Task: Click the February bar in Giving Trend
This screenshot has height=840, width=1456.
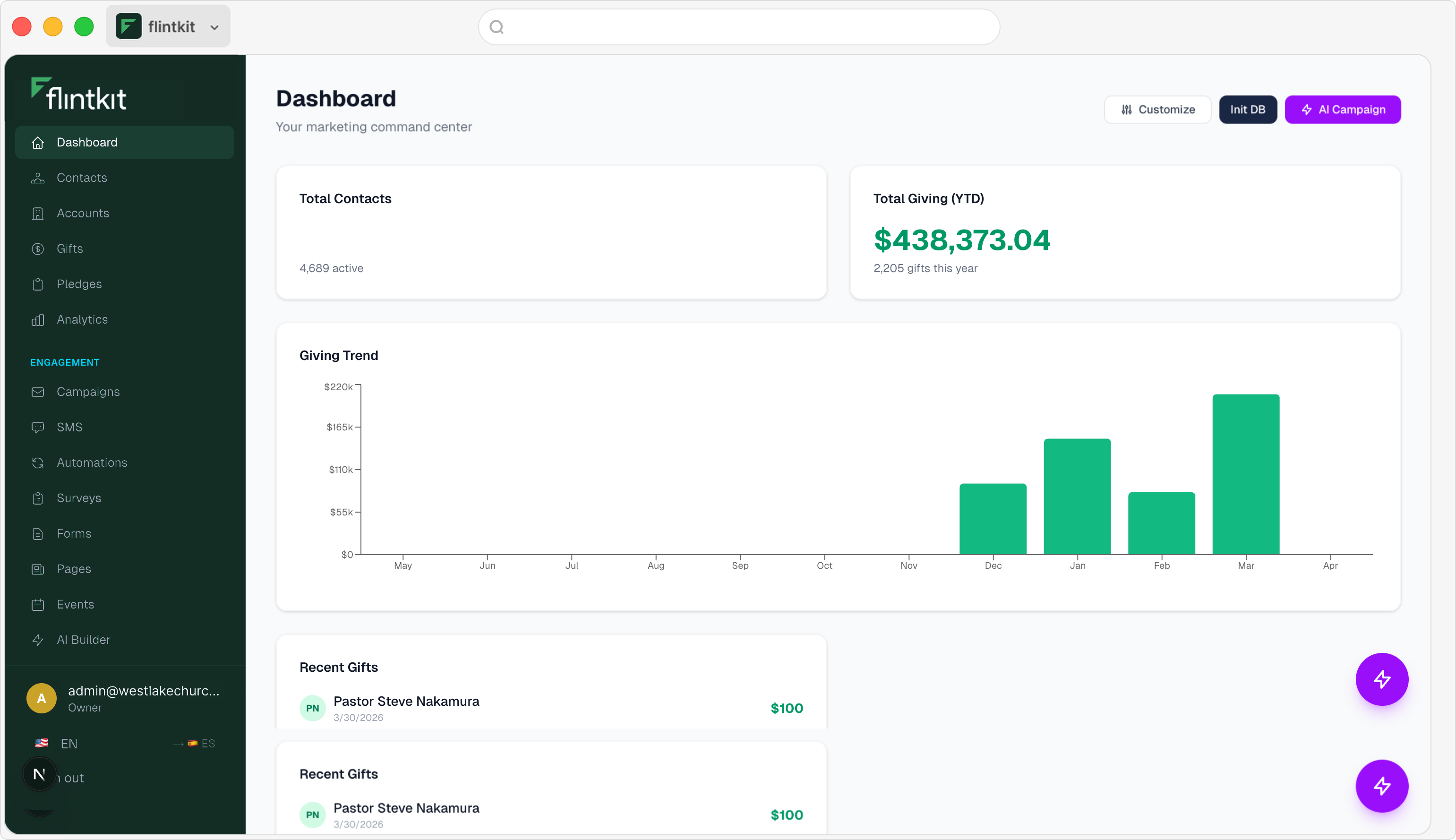Action: point(1161,523)
